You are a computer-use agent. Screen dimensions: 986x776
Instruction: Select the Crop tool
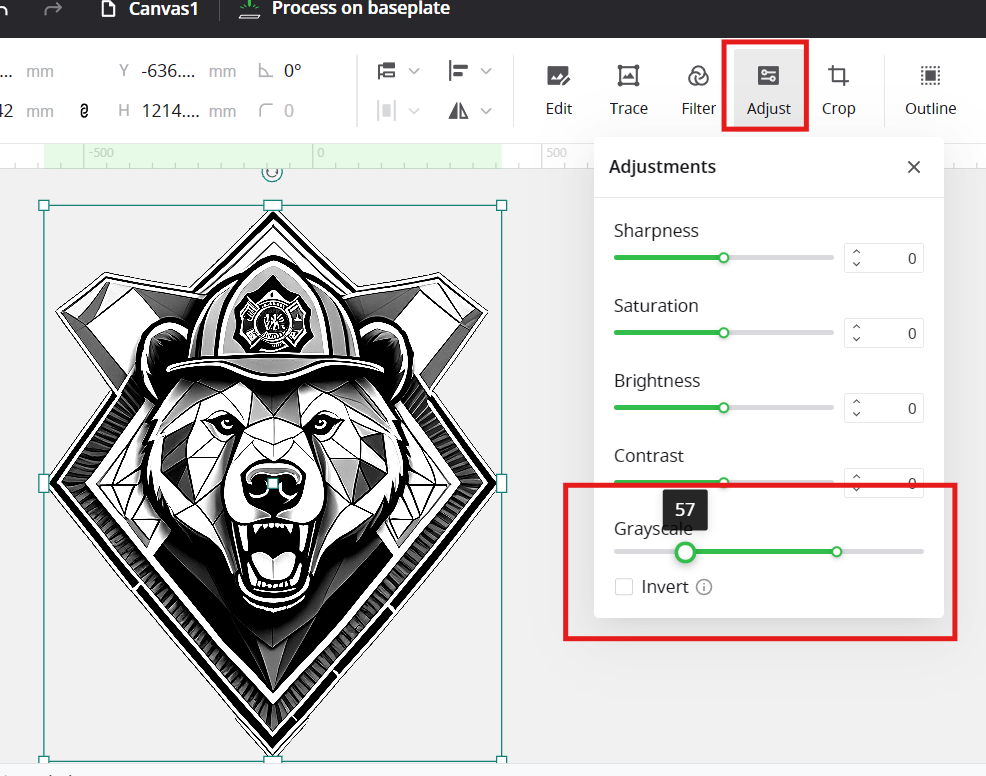pyautogui.click(x=838, y=90)
